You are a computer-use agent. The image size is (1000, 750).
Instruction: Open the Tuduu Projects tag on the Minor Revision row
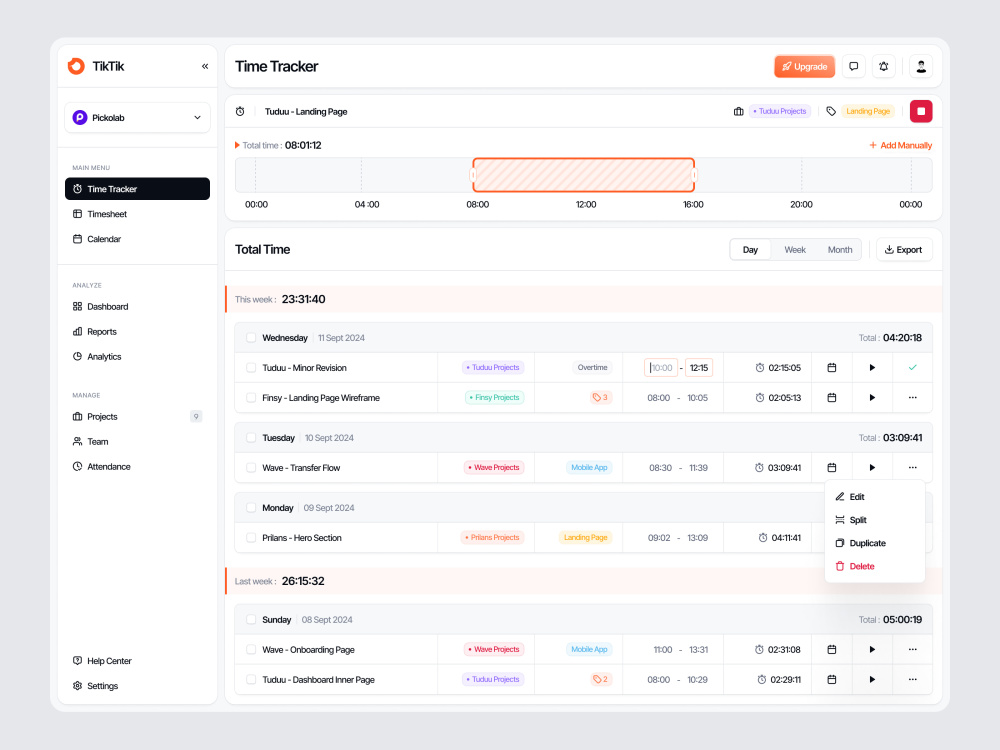[x=492, y=368]
